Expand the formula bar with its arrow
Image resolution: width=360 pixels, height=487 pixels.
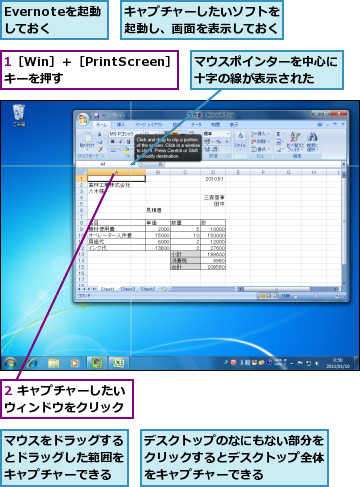343,164
